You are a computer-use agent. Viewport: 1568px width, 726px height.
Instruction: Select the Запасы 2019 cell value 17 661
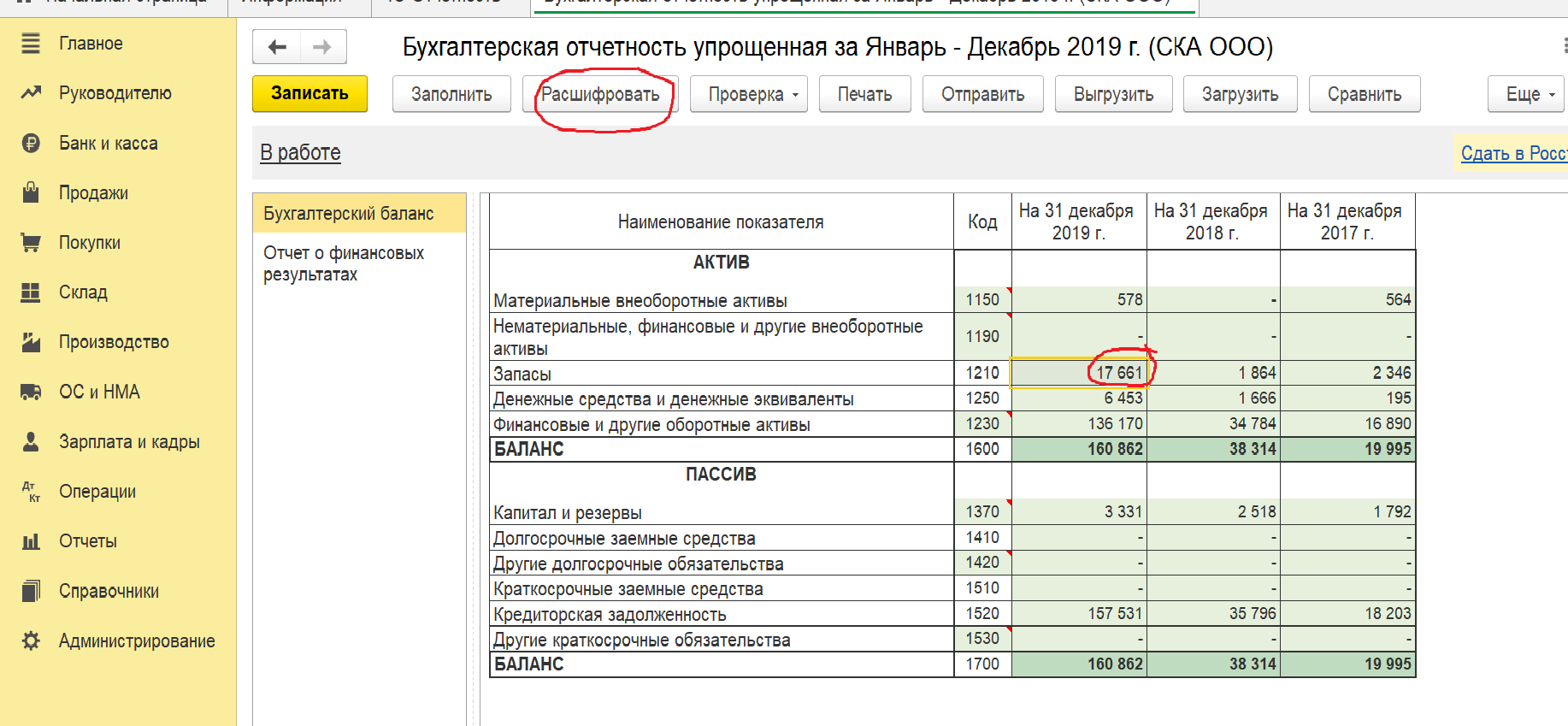(x=1078, y=373)
